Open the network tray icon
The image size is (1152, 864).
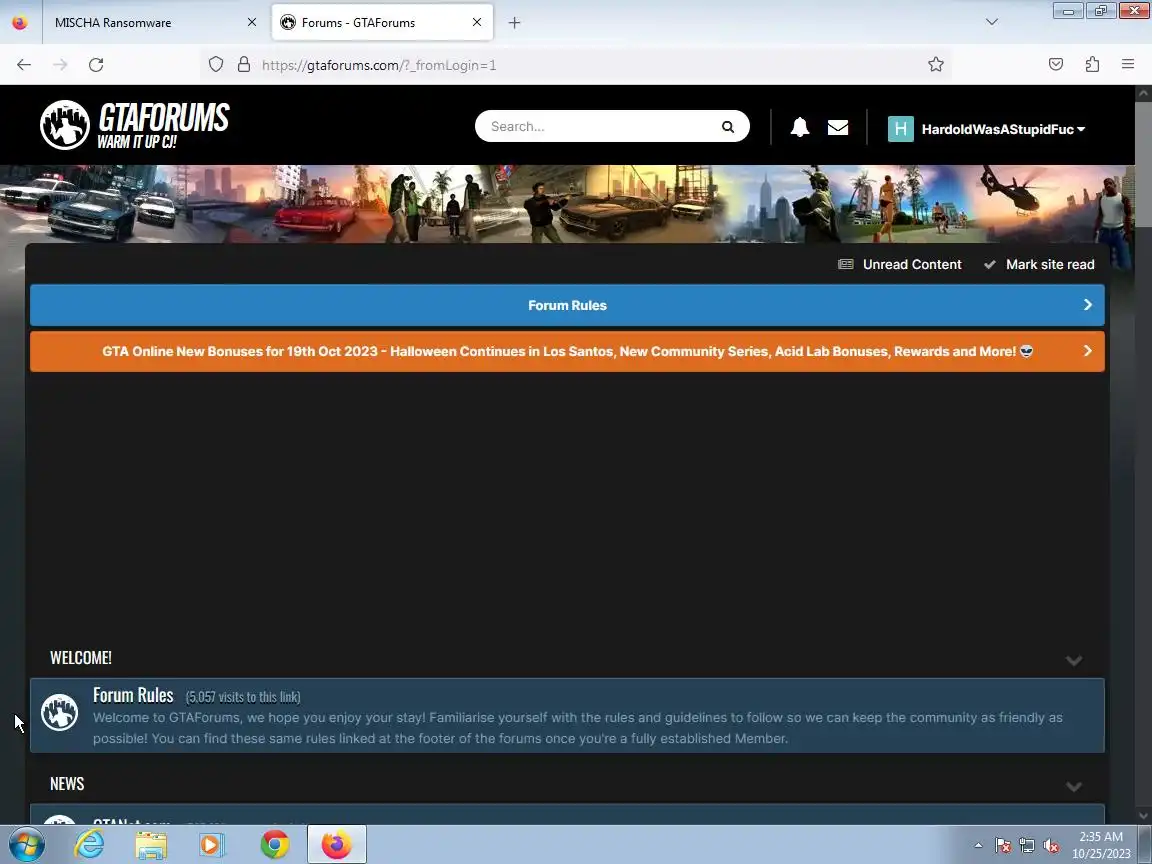[x=1027, y=846]
